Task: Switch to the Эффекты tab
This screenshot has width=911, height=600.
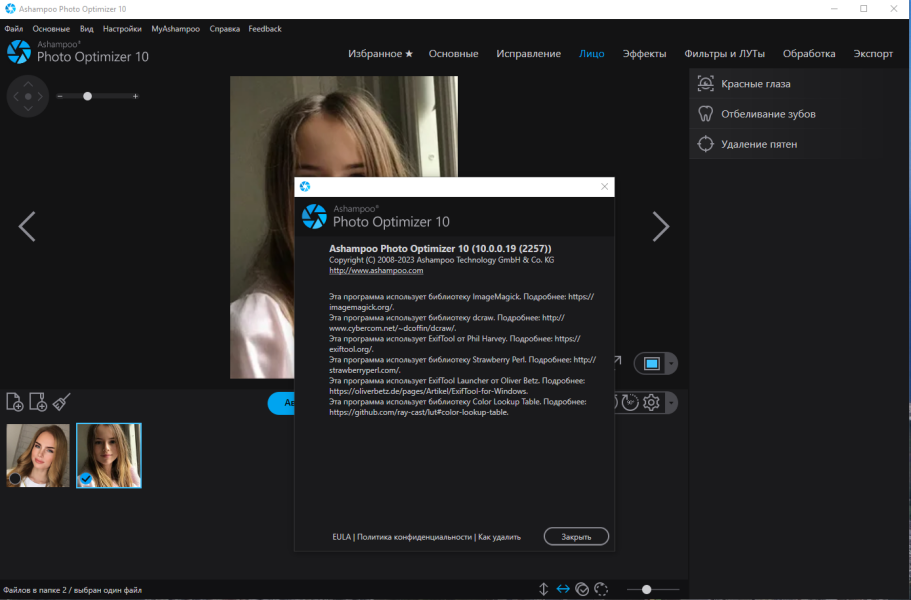Action: (x=644, y=53)
